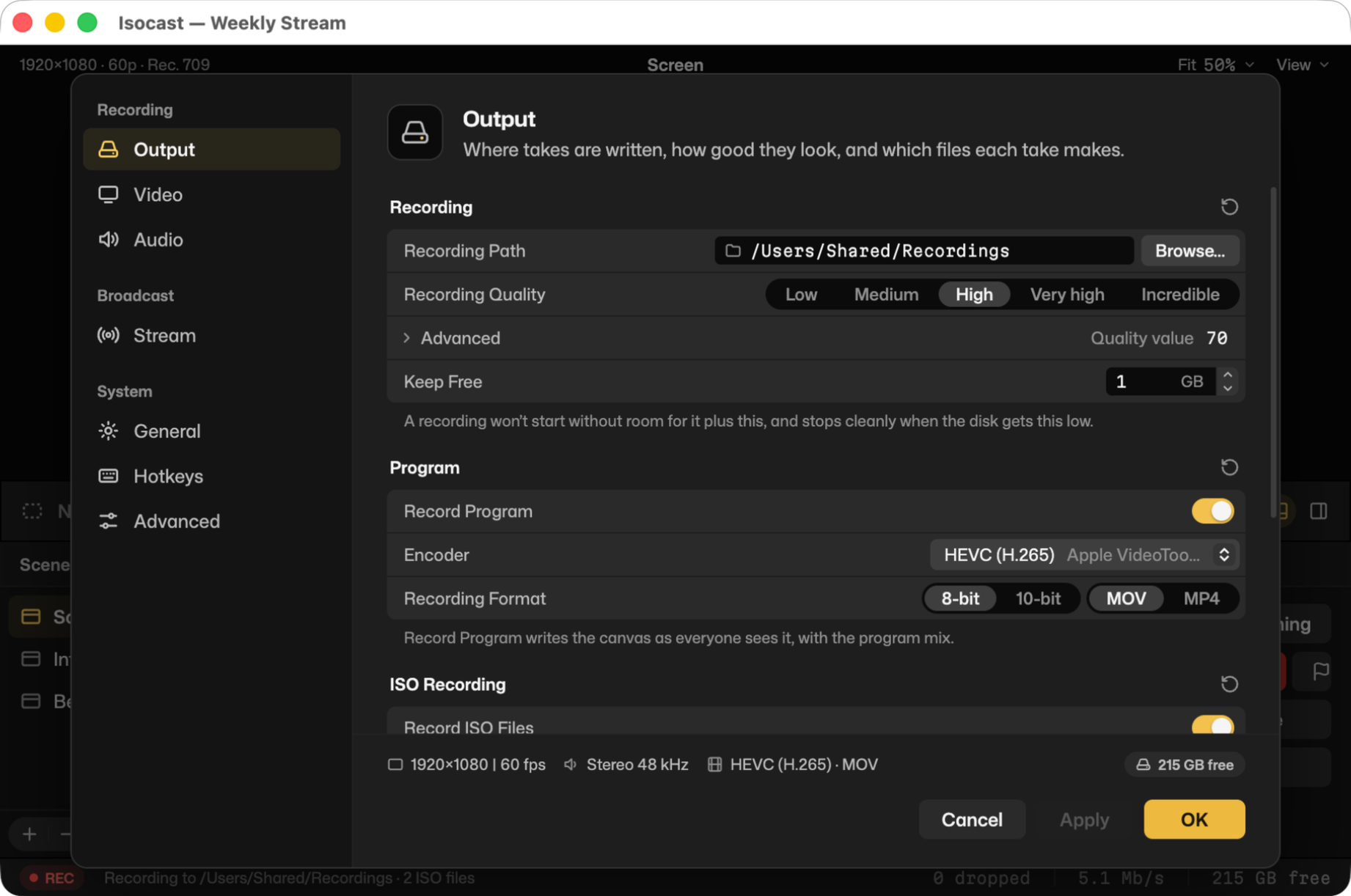Image resolution: width=1351 pixels, height=896 pixels.
Task: Select MP4 container format
Action: [1201, 599]
